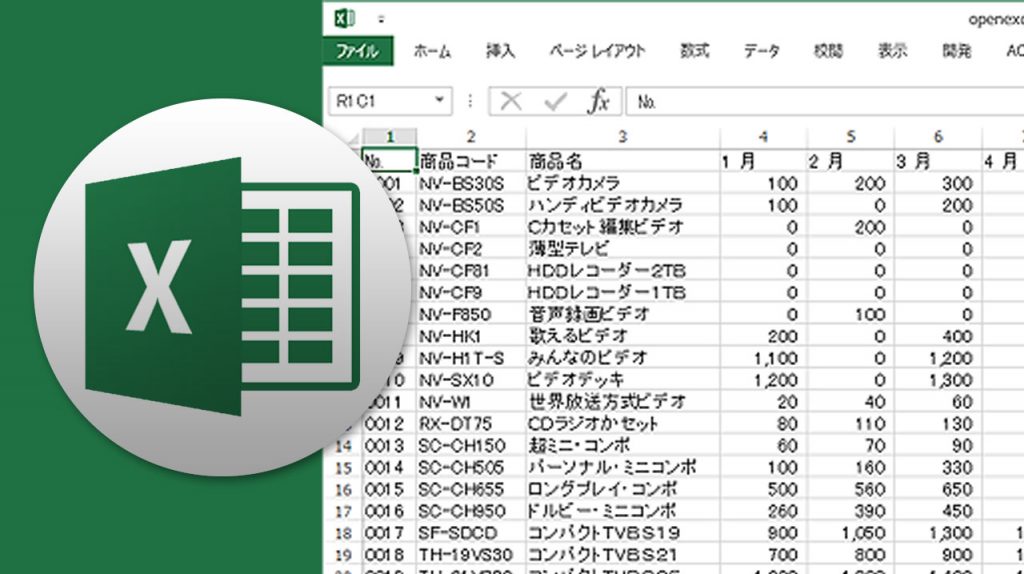Open the 数式 ribbon tab
This screenshot has height=574, width=1024.
tap(694, 51)
